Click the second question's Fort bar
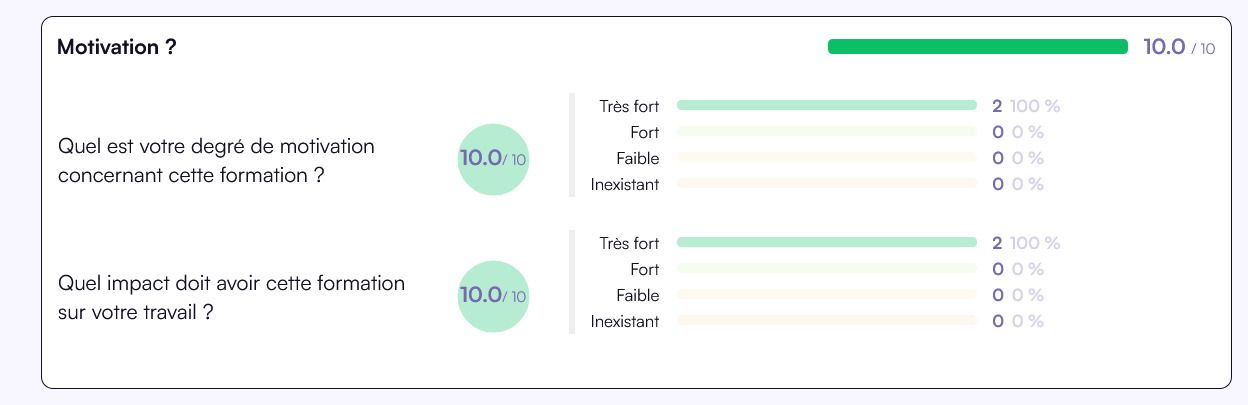The width and height of the screenshot is (1248, 405). pos(827,268)
